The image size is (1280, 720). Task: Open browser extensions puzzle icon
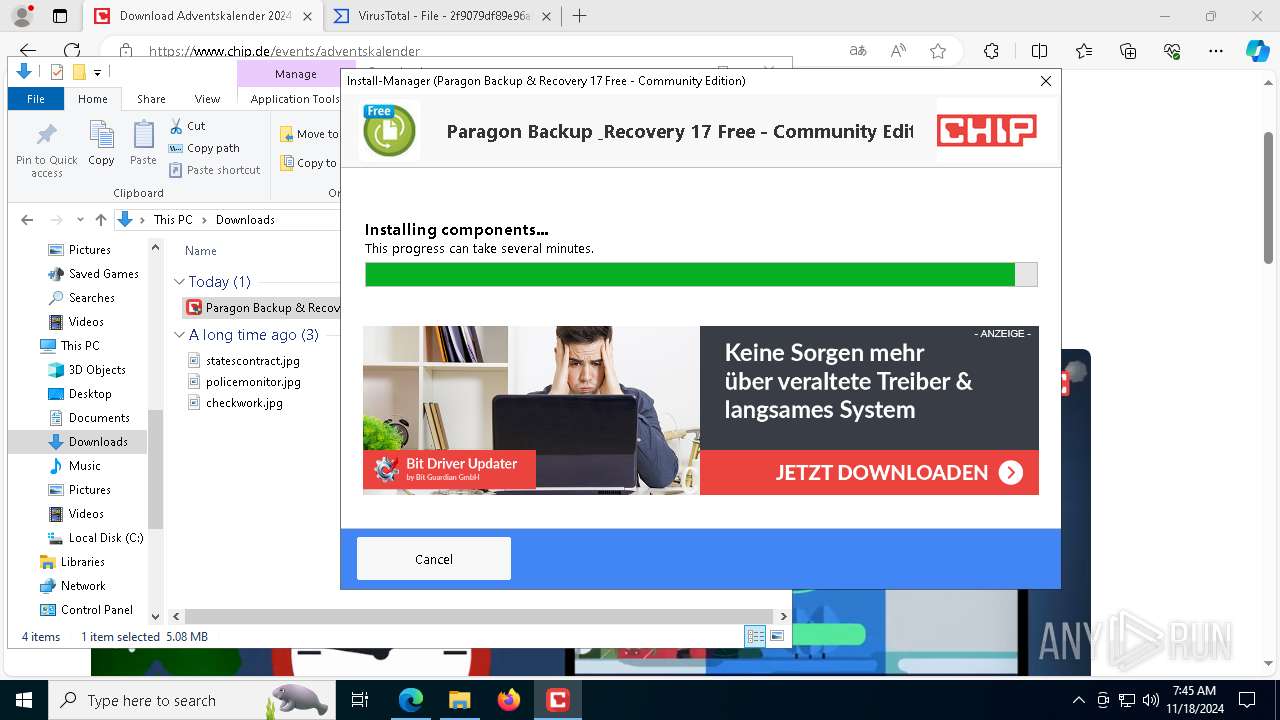[991, 51]
